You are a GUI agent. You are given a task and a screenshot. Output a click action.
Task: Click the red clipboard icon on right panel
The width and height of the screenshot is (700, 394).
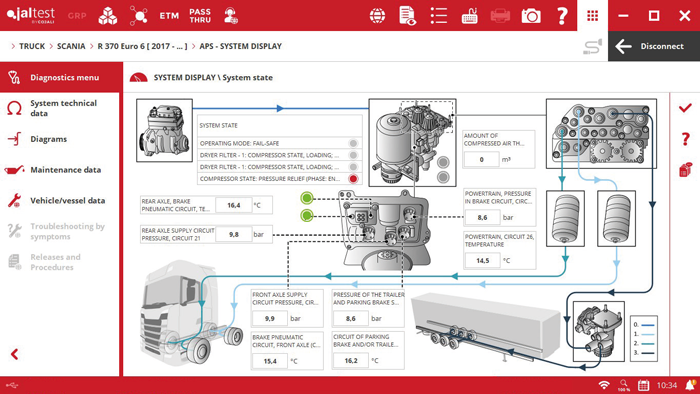pyautogui.click(x=685, y=170)
